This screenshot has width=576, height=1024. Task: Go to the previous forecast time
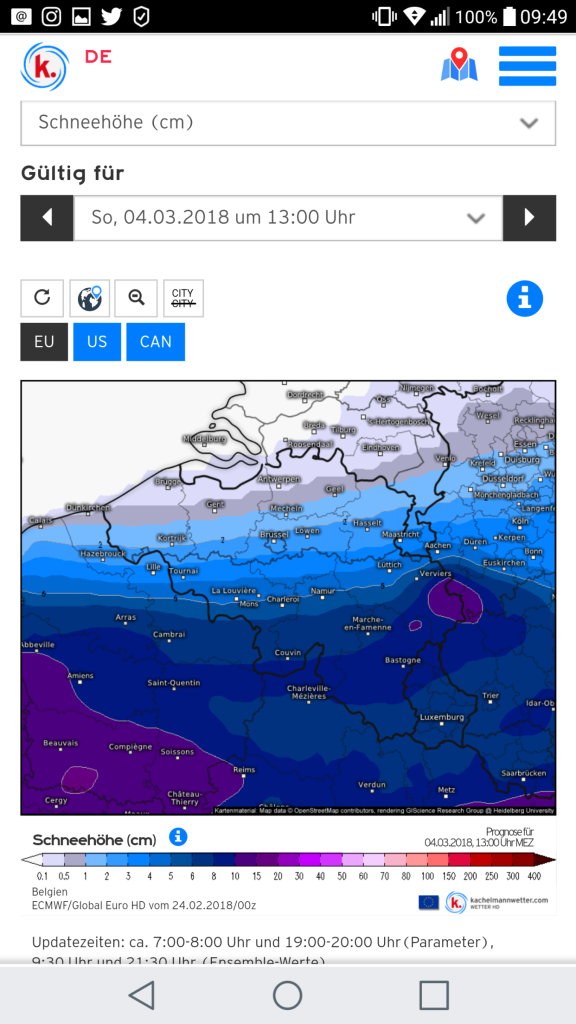tap(47, 217)
